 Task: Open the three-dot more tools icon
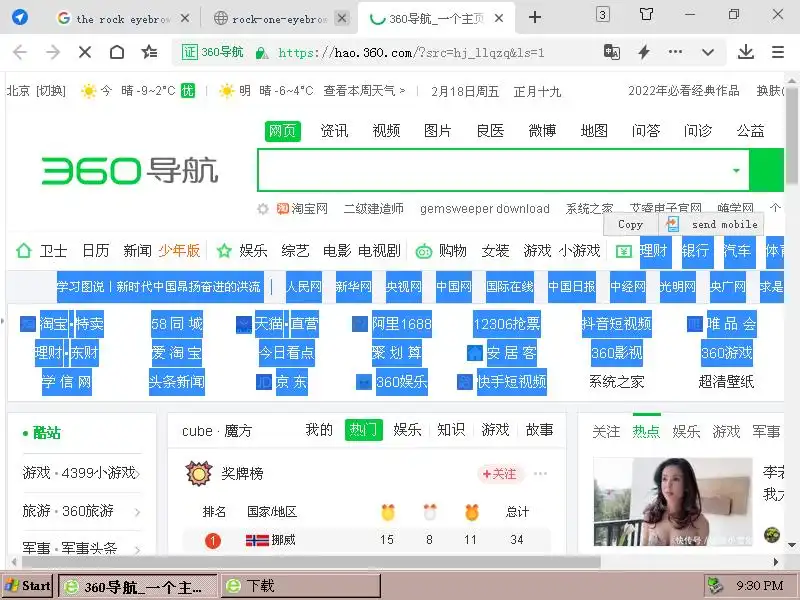pyautogui.click(x=675, y=52)
